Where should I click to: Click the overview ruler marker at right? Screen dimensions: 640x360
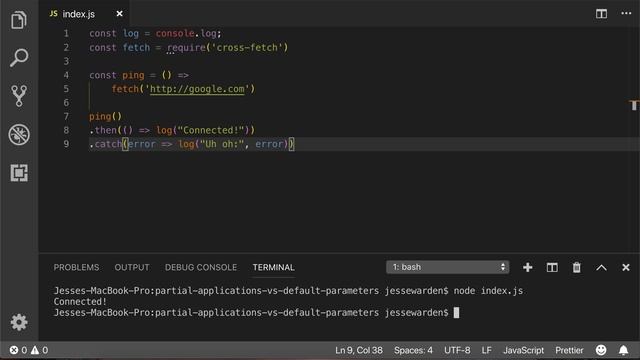click(634, 105)
